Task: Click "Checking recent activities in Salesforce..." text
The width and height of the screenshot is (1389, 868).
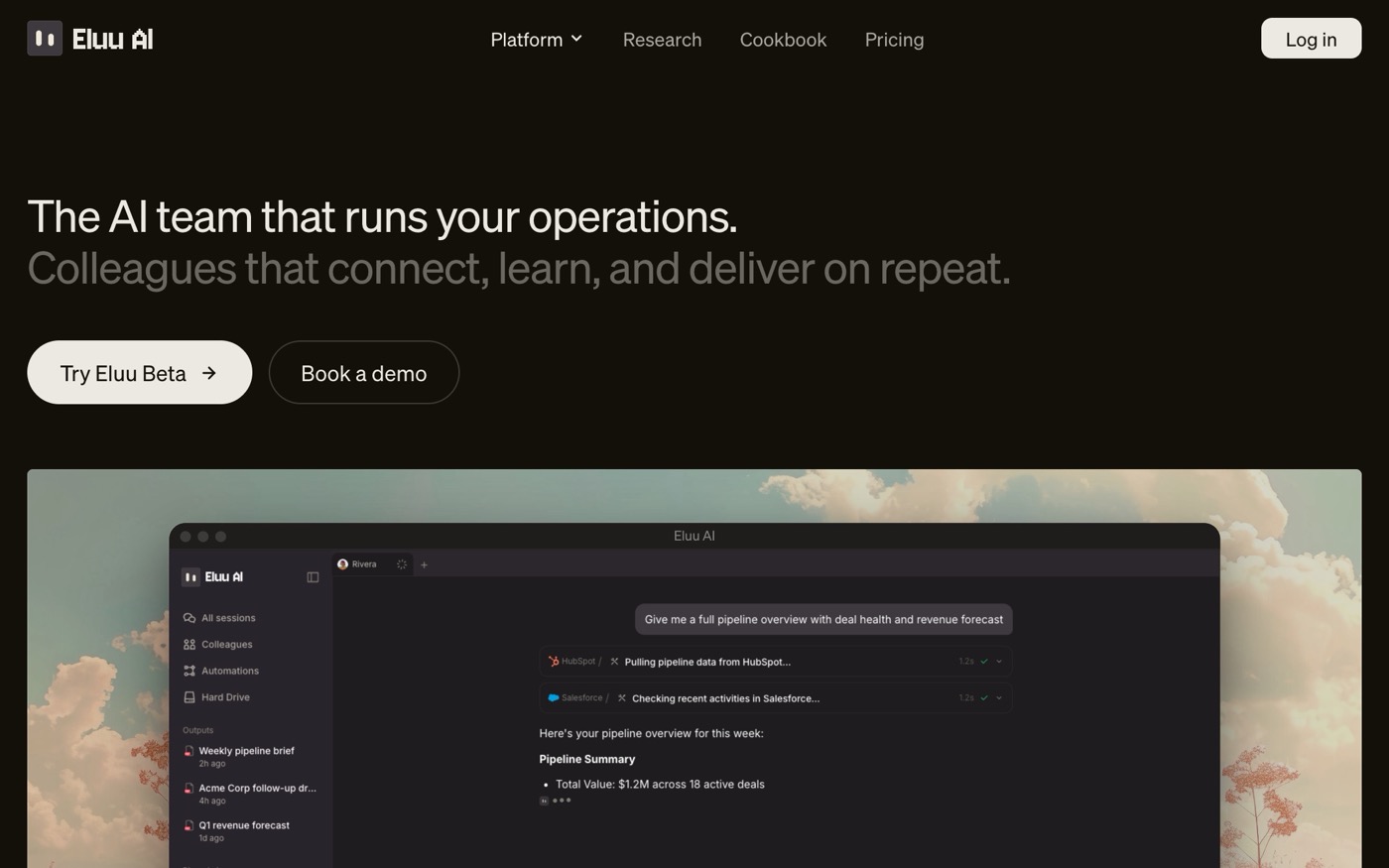Action: pyautogui.click(x=726, y=698)
